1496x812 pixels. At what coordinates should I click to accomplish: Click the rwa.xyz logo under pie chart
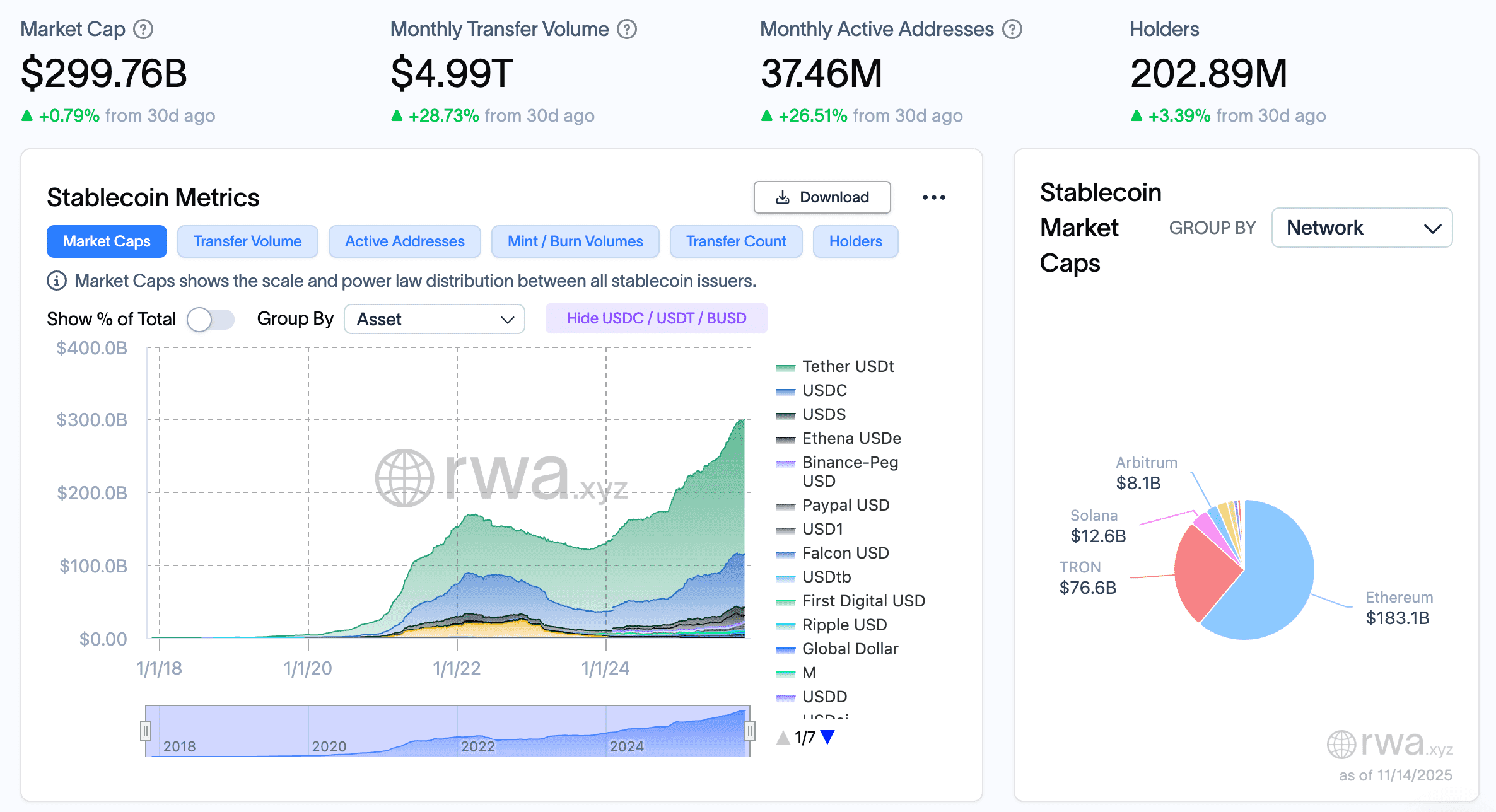(x=1389, y=744)
